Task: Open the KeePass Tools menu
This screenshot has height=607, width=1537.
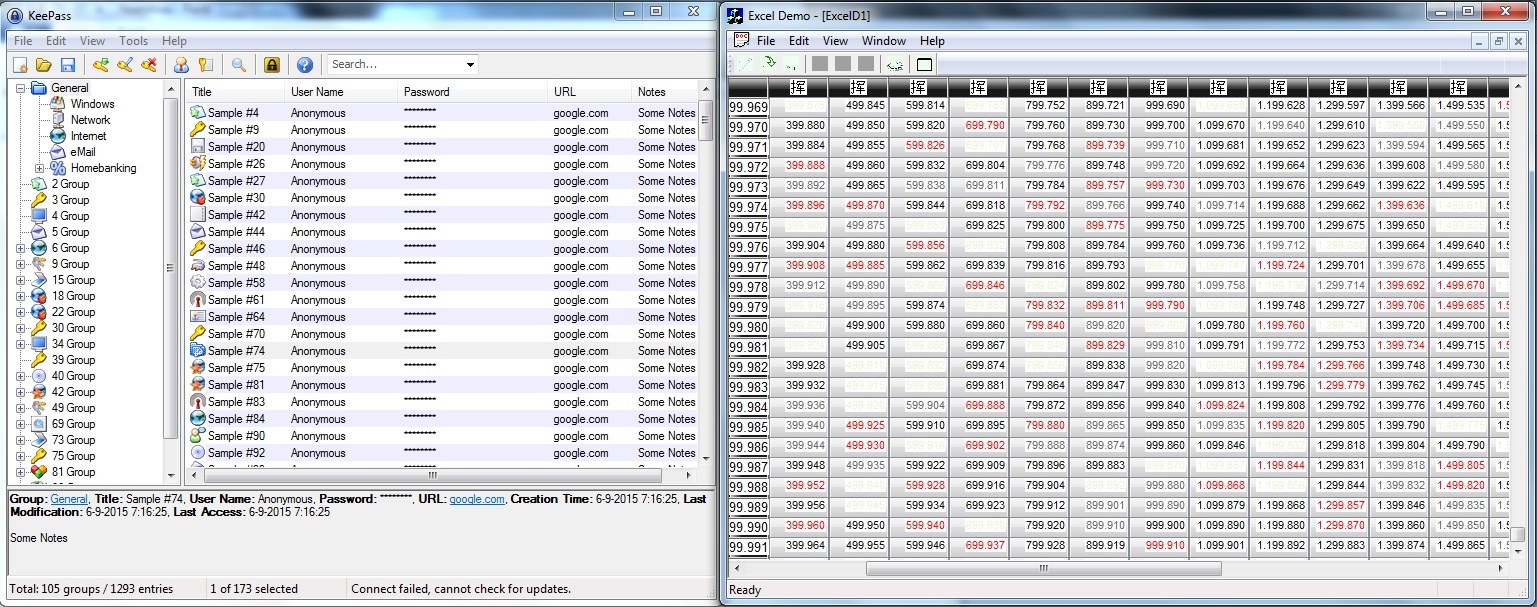Action: tap(133, 41)
